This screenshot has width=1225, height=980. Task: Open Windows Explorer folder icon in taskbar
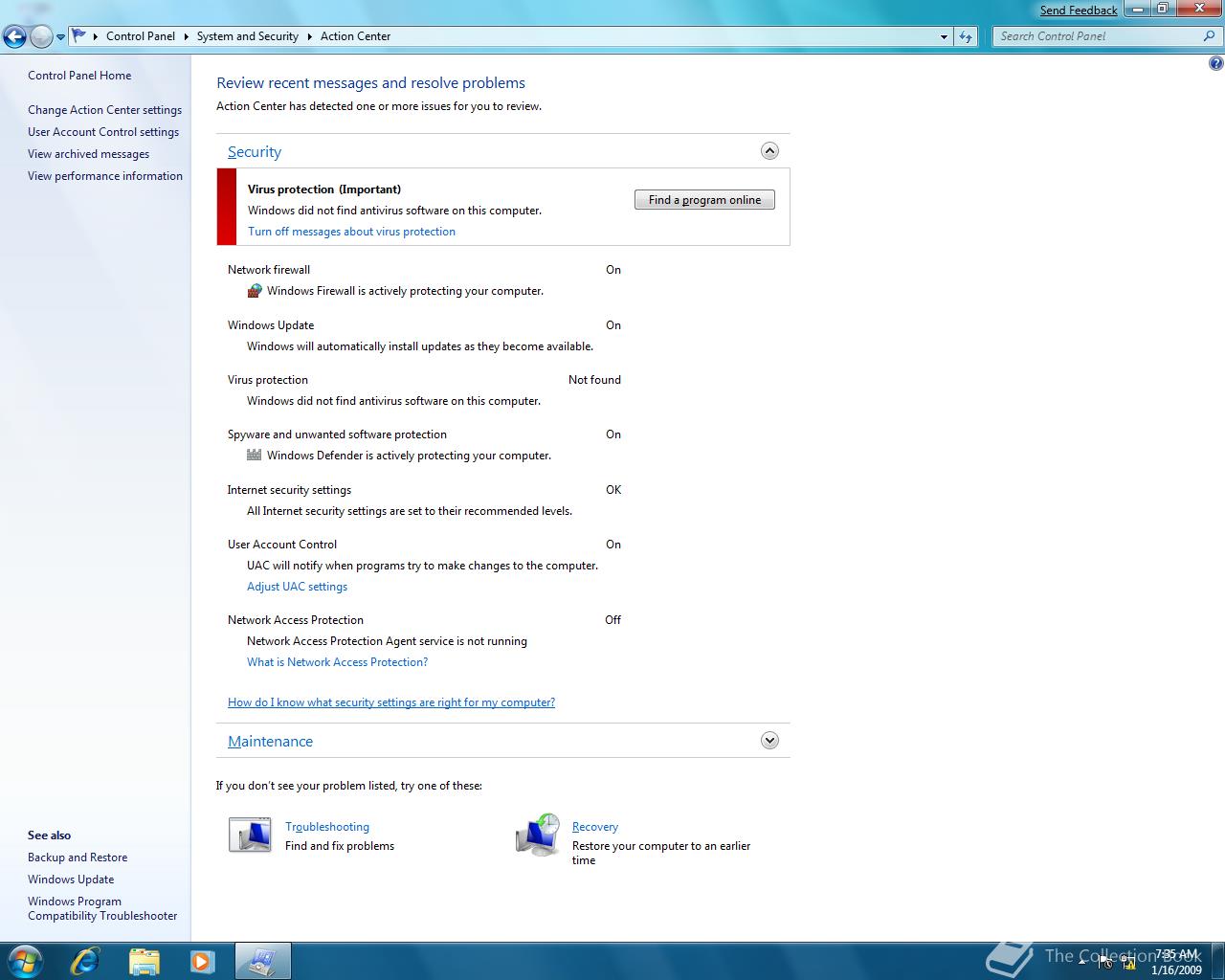(x=144, y=961)
